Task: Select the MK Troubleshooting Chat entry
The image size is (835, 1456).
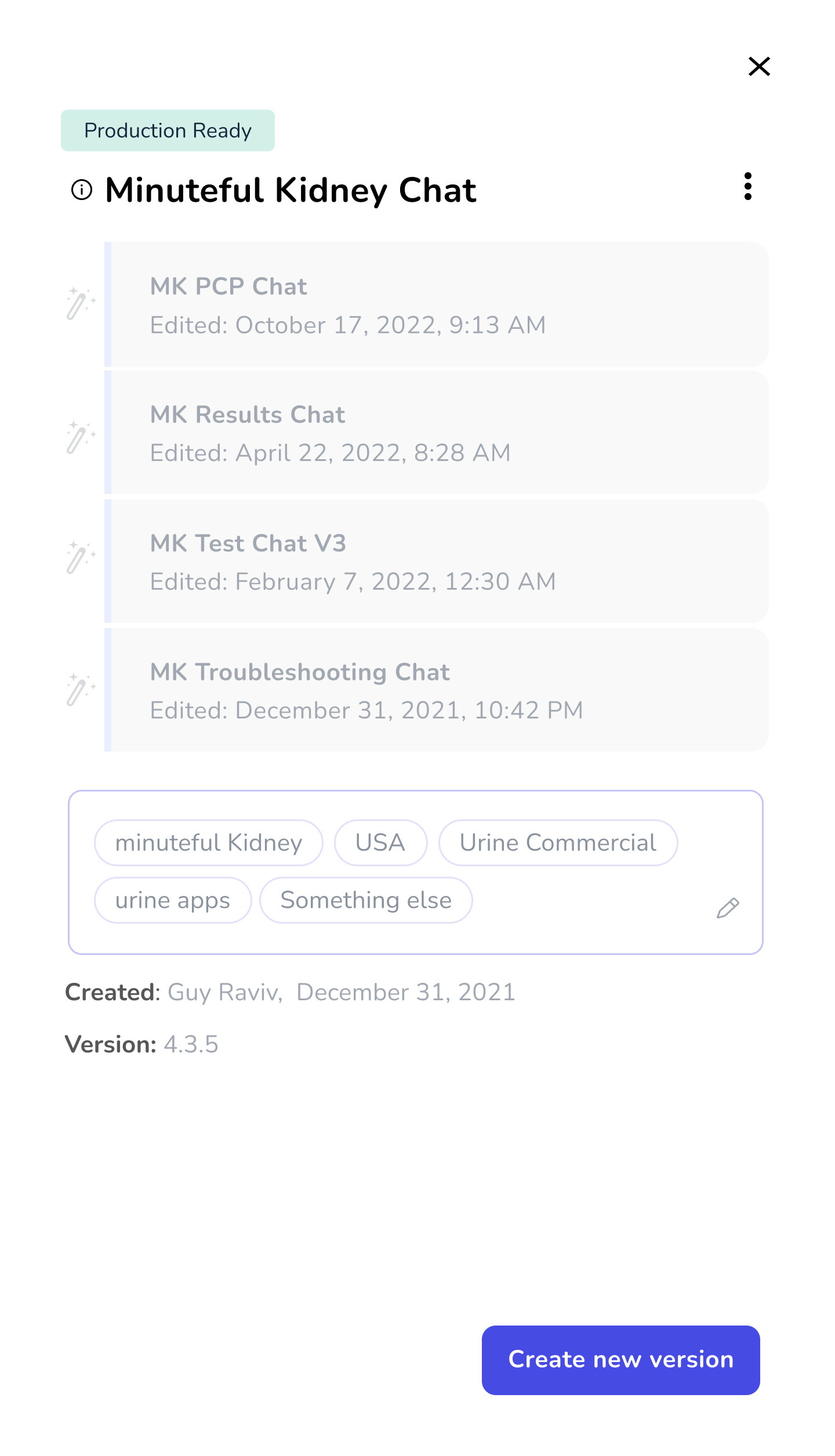Action: pos(437,690)
